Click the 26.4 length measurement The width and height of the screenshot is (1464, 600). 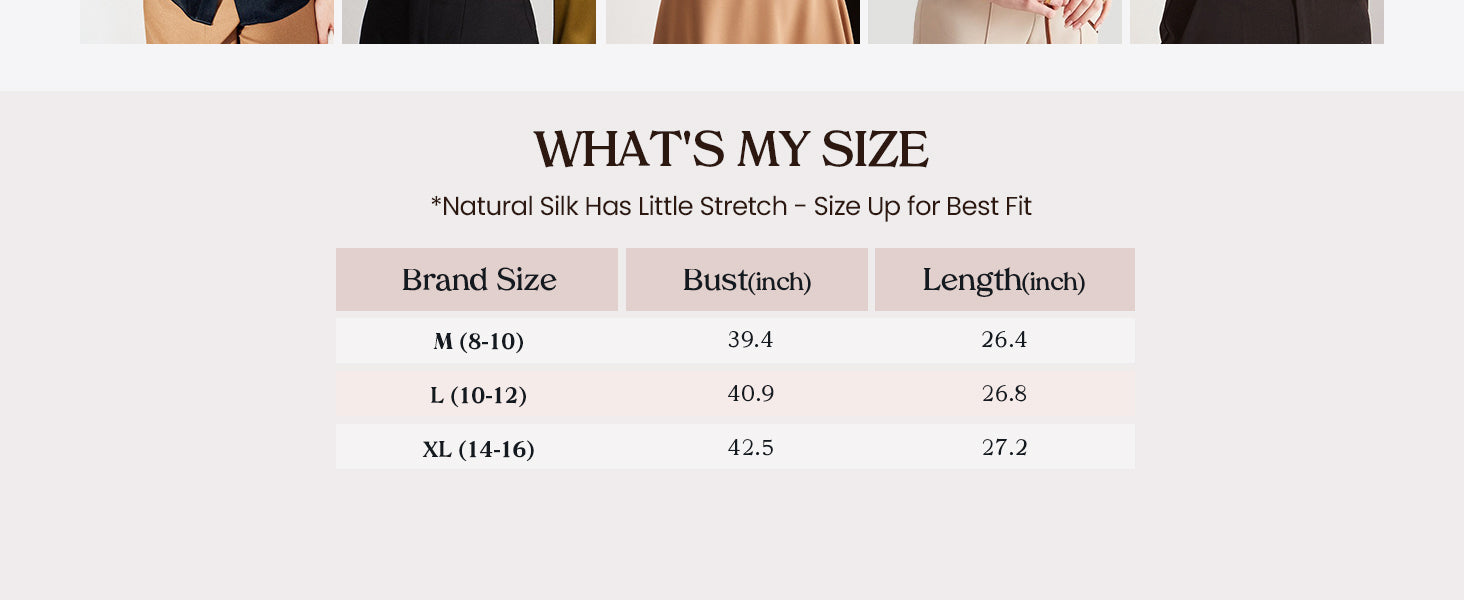coord(1004,340)
